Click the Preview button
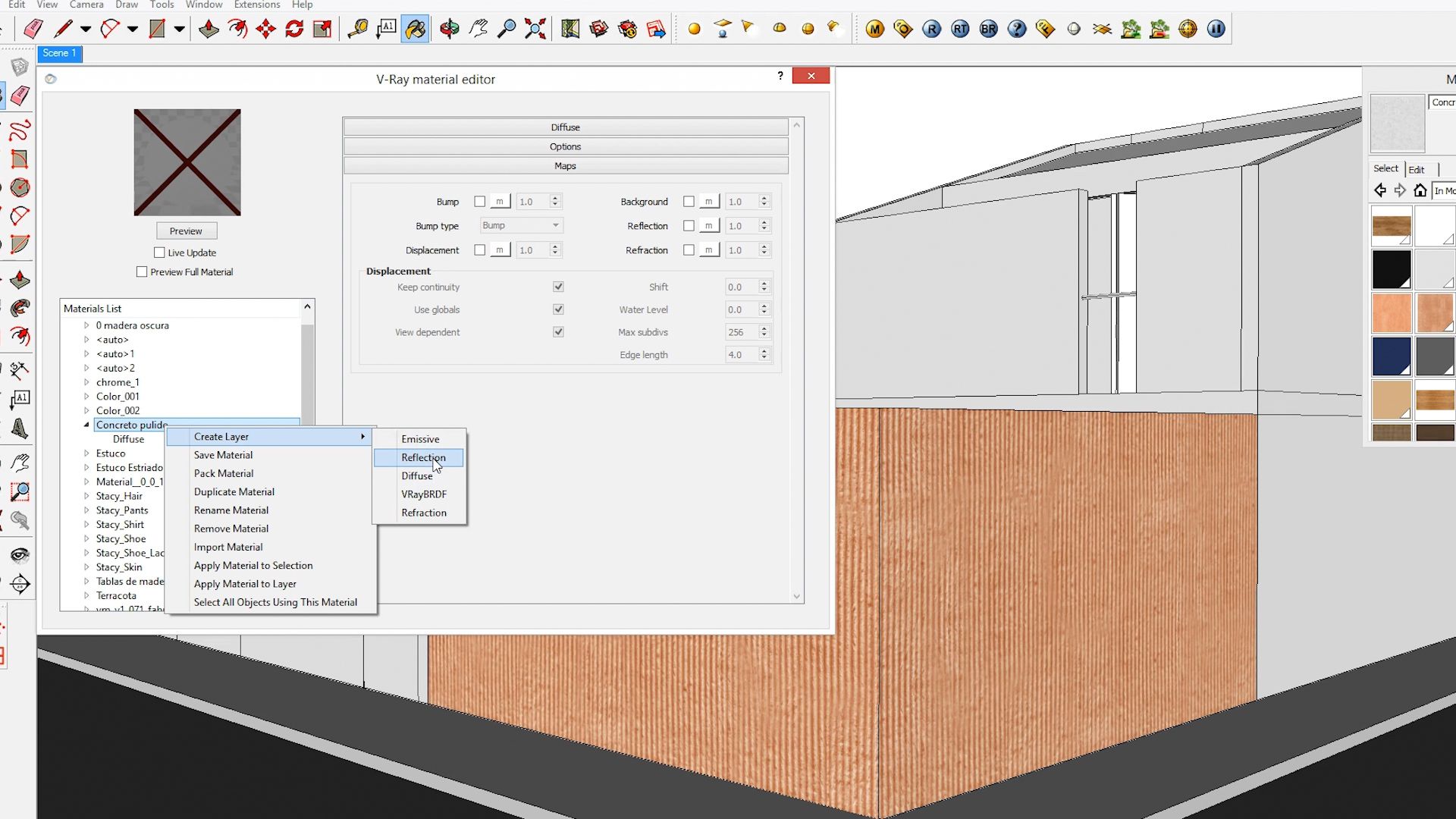This screenshot has width=1456, height=819. click(187, 231)
